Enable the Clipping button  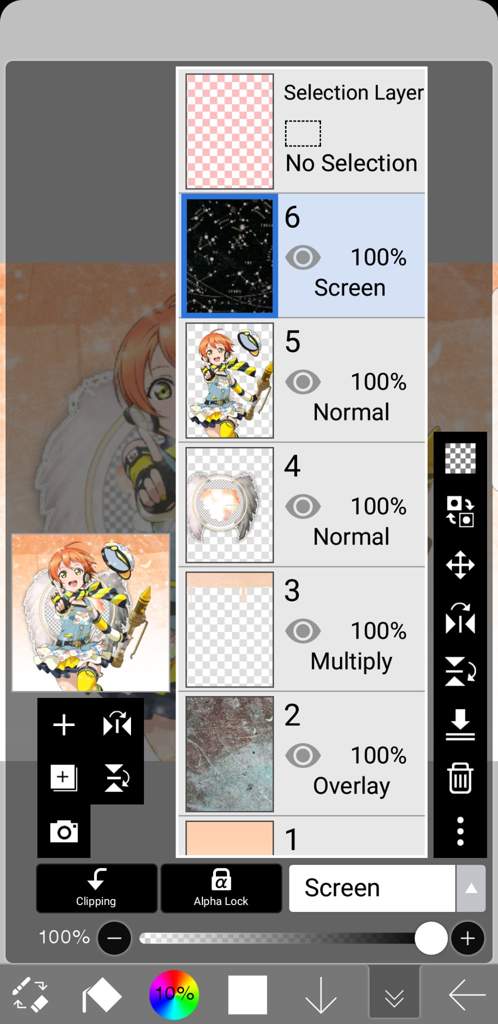pyautogui.click(x=97, y=888)
